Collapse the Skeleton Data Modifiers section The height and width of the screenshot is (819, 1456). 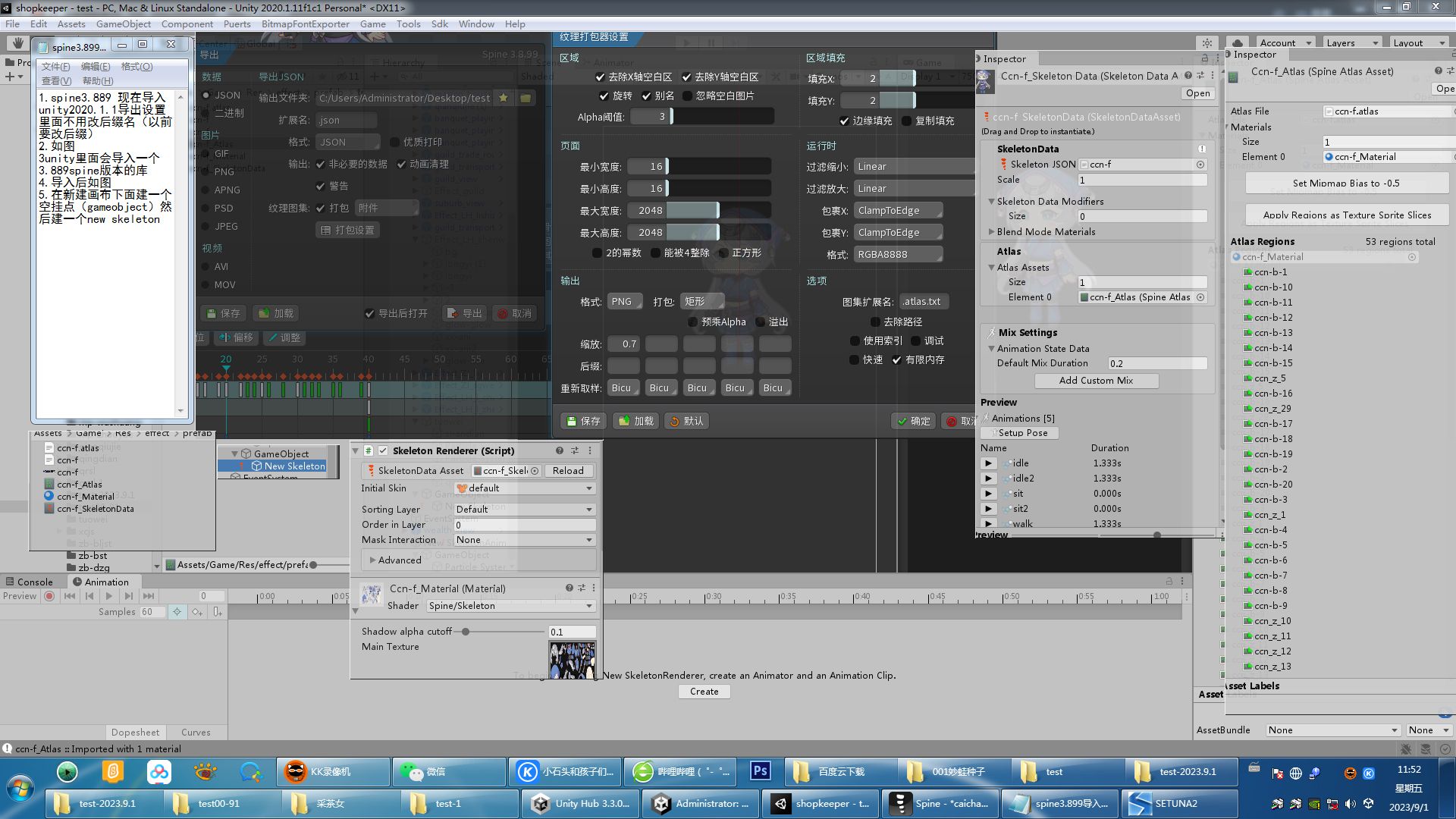pyautogui.click(x=991, y=202)
